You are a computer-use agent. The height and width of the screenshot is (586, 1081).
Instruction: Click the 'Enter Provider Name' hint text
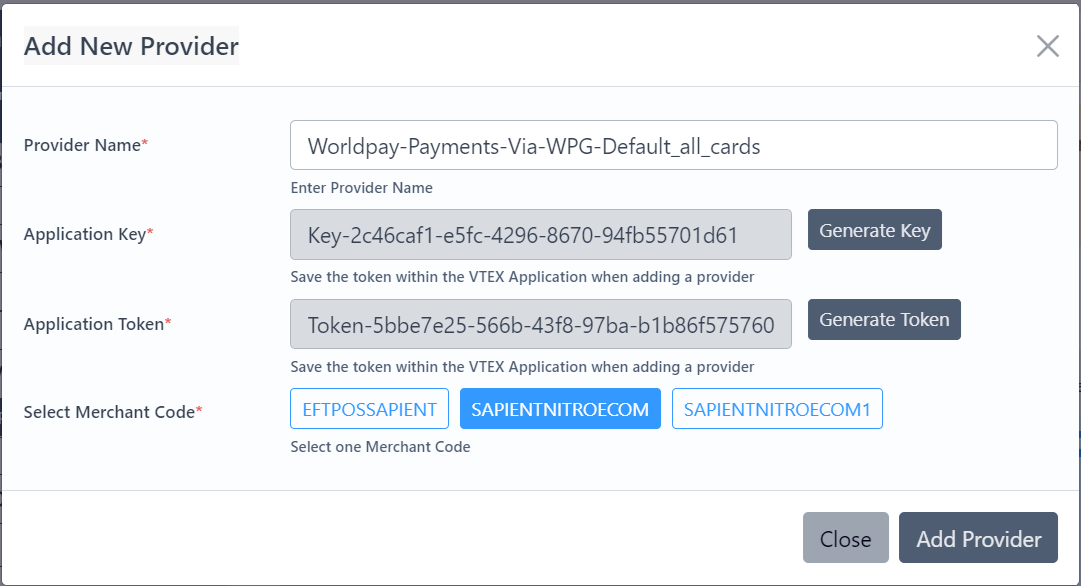pos(361,188)
